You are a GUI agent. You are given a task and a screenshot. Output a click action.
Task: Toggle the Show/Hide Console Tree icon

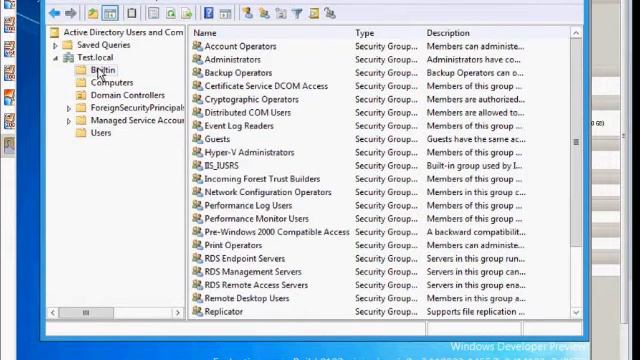coord(110,13)
